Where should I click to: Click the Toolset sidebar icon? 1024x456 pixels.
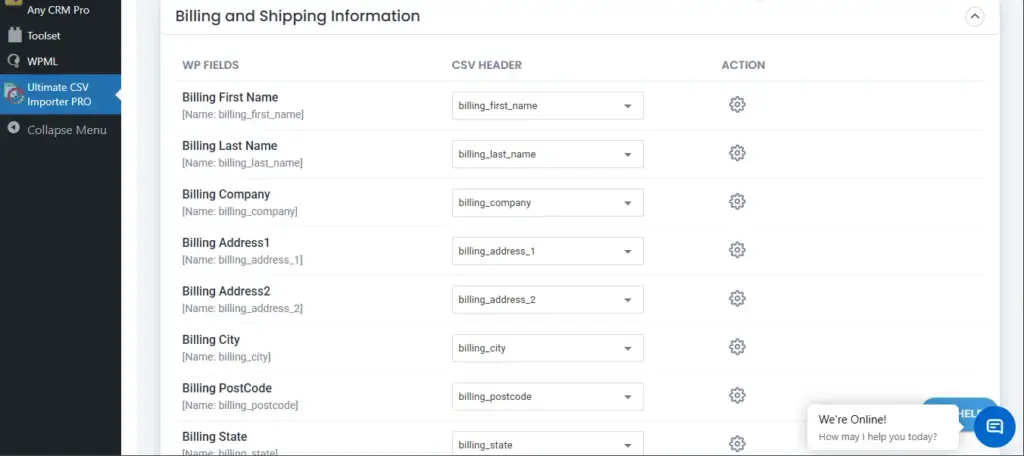(14, 35)
